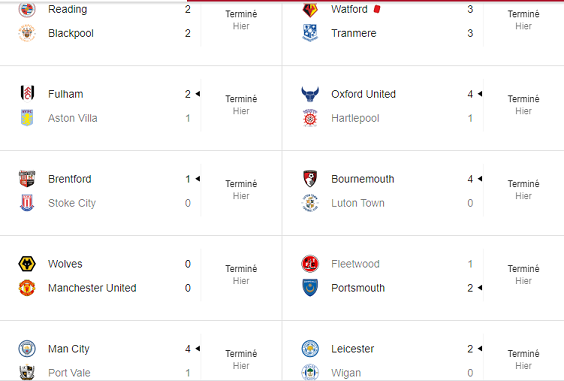Click the Wolves wolf-head logo
The image size is (564, 381).
tap(27, 264)
